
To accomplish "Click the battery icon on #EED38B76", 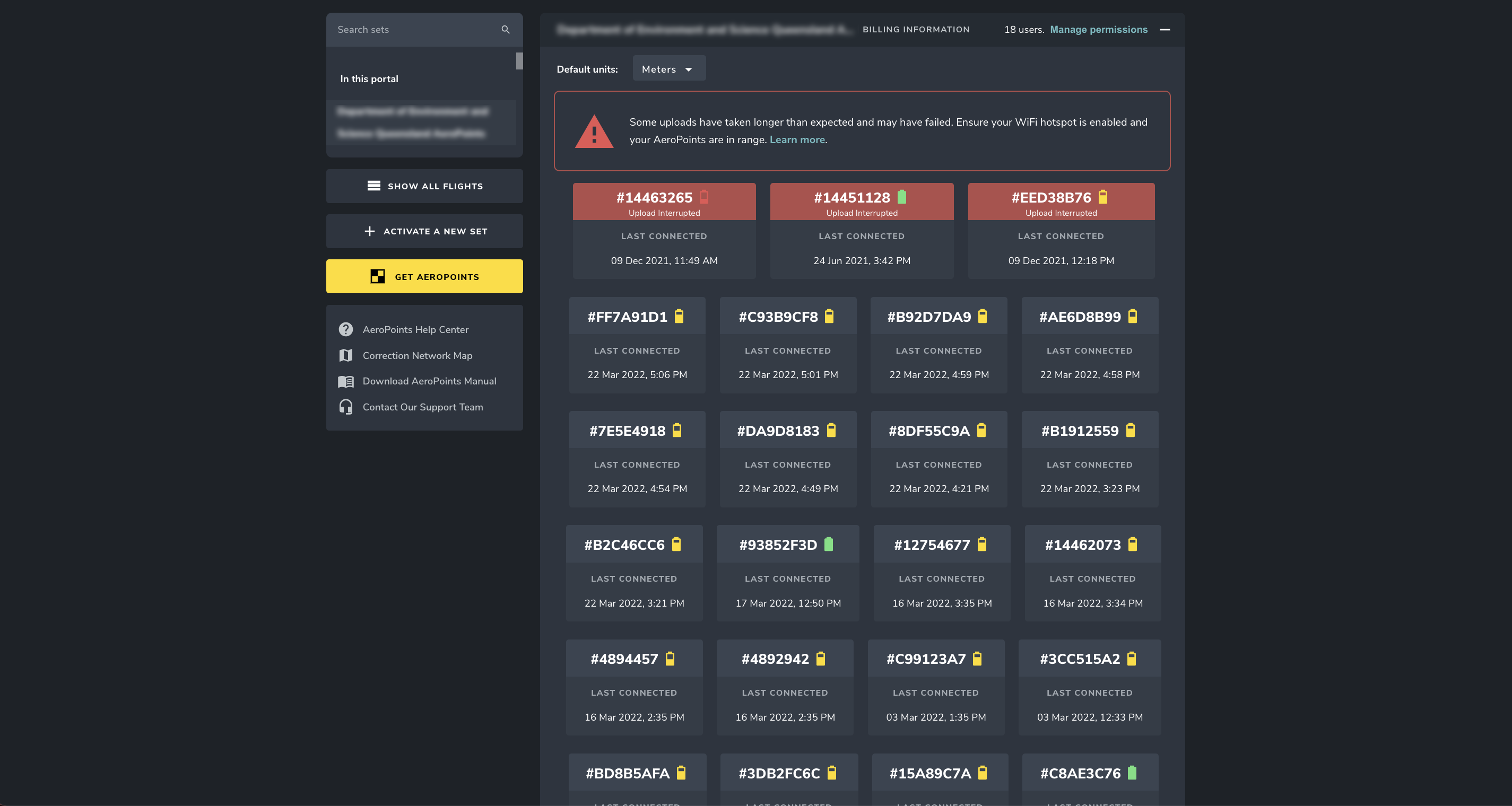I will click(x=1103, y=197).
